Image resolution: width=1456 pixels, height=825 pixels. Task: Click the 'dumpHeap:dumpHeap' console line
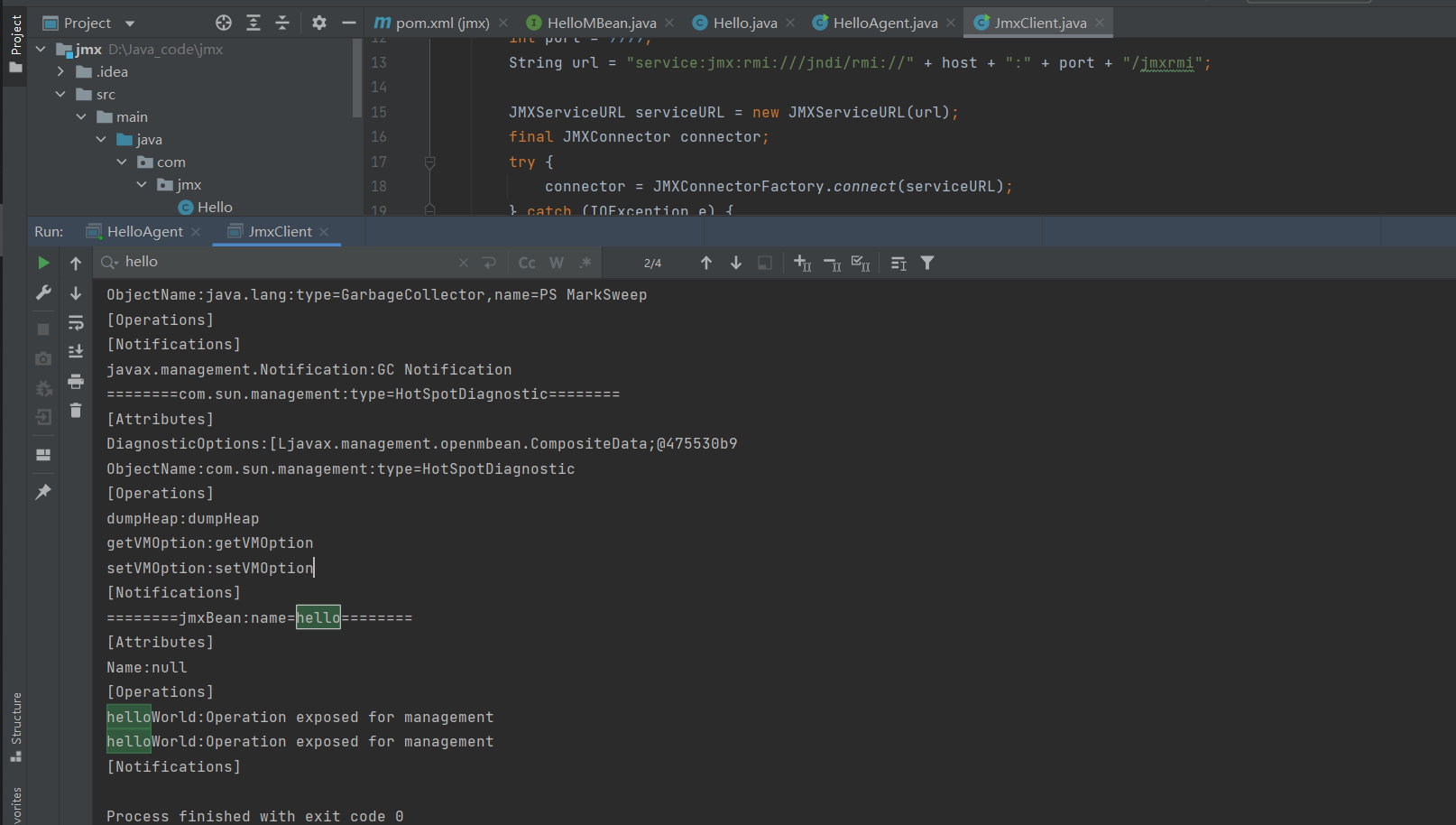point(183,518)
